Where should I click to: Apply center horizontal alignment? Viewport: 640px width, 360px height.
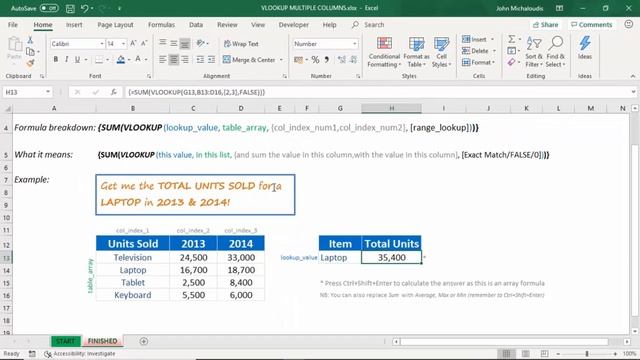click(173, 60)
